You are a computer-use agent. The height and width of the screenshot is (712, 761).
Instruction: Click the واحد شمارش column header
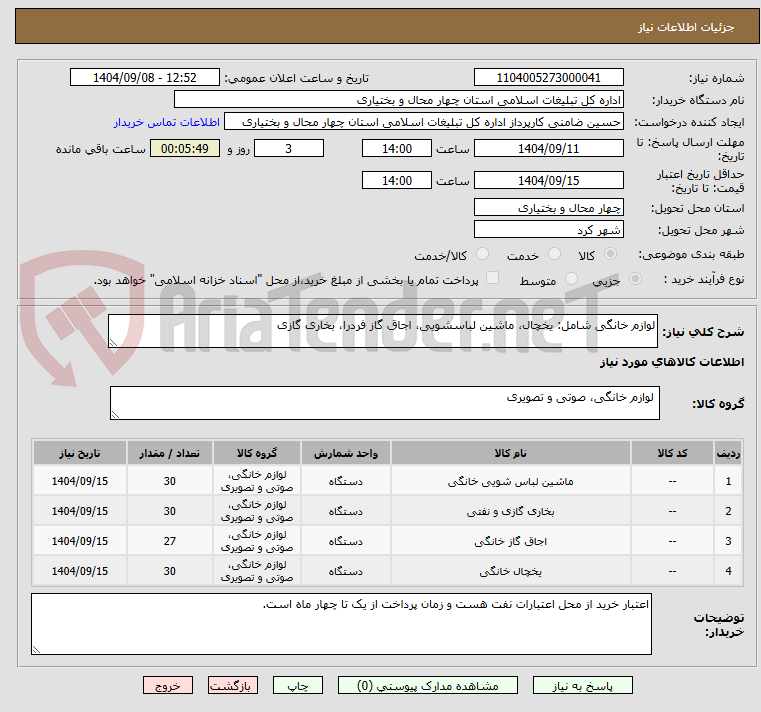(x=346, y=453)
